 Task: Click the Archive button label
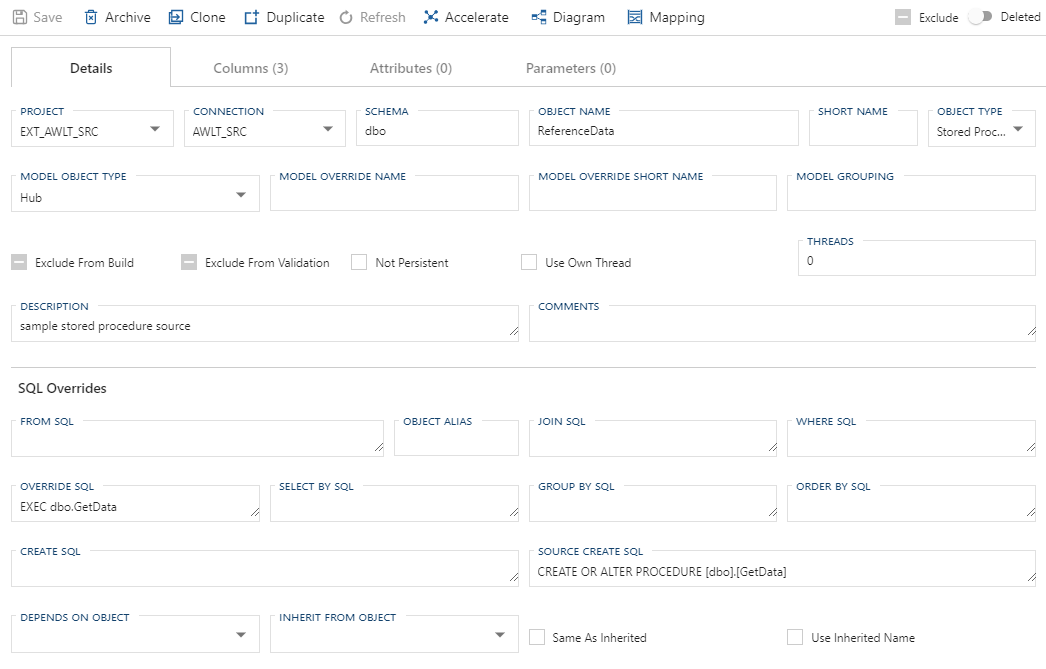pos(127,17)
